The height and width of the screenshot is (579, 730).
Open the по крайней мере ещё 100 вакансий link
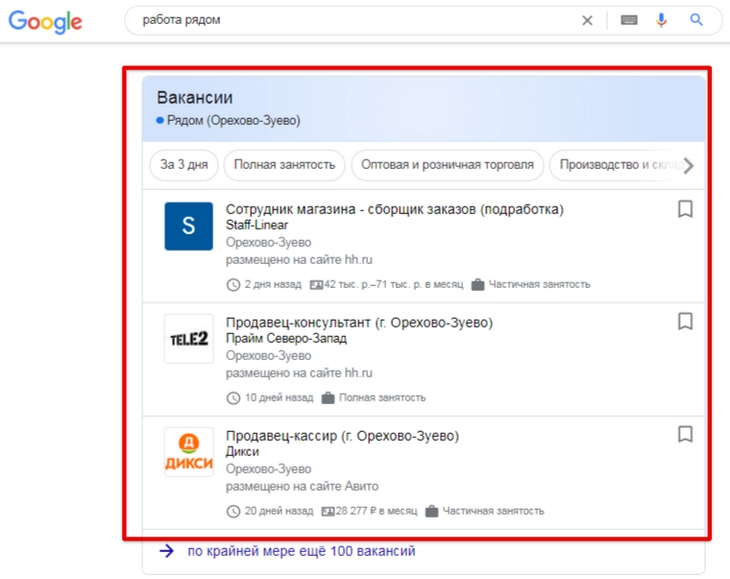coord(301,551)
